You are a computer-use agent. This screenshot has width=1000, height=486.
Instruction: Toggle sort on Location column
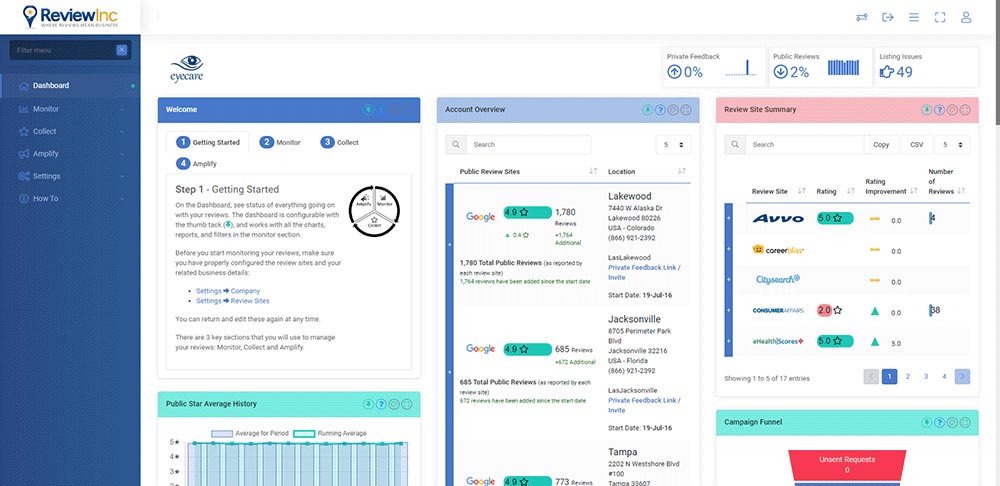pyautogui.click(x=682, y=171)
